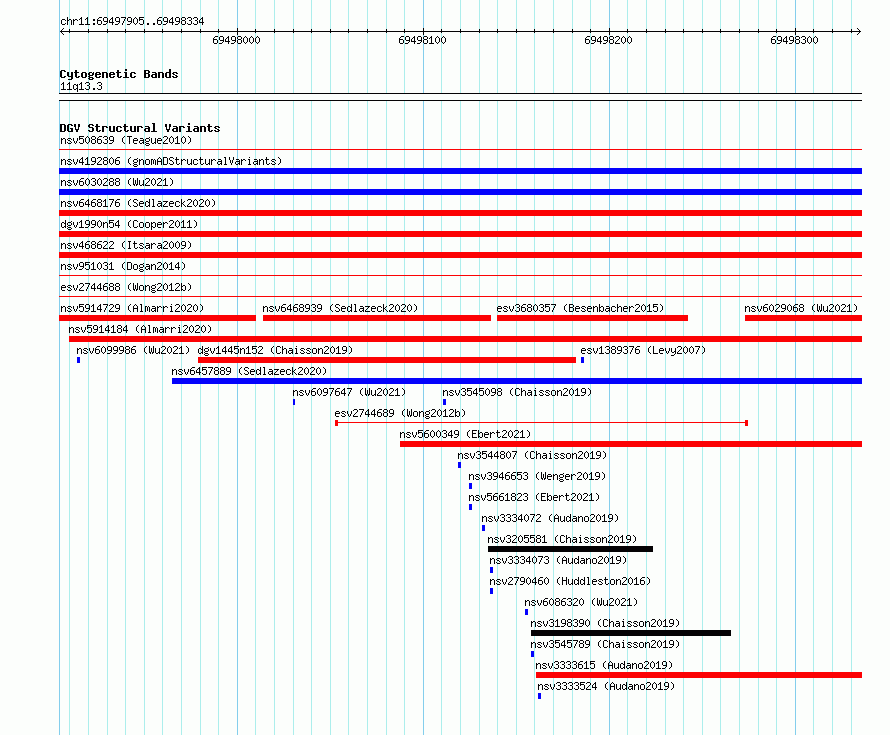890x735 pixels.
Task: Click the nsv5914729 (Almarri2020) red bar
Action: coord(157,318)
